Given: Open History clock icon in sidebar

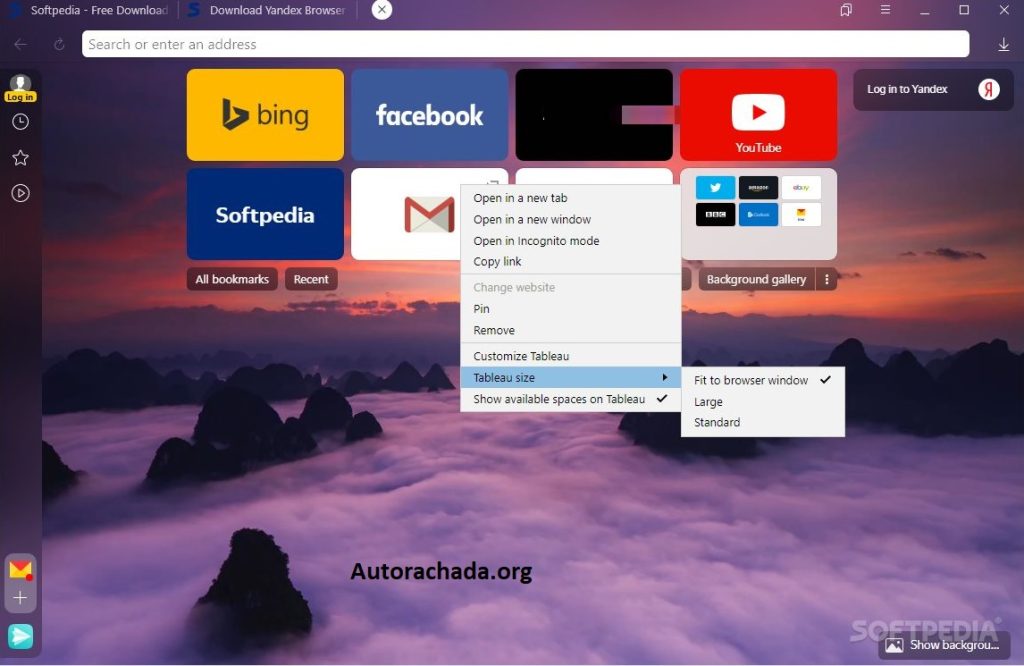Looking at the screenshot, I should [20, 122].
